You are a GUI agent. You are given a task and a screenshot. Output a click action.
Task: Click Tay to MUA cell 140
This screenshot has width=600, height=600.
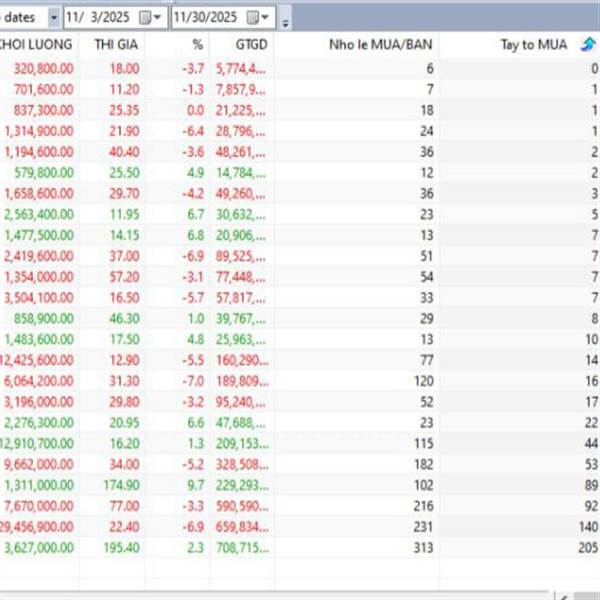588,527
